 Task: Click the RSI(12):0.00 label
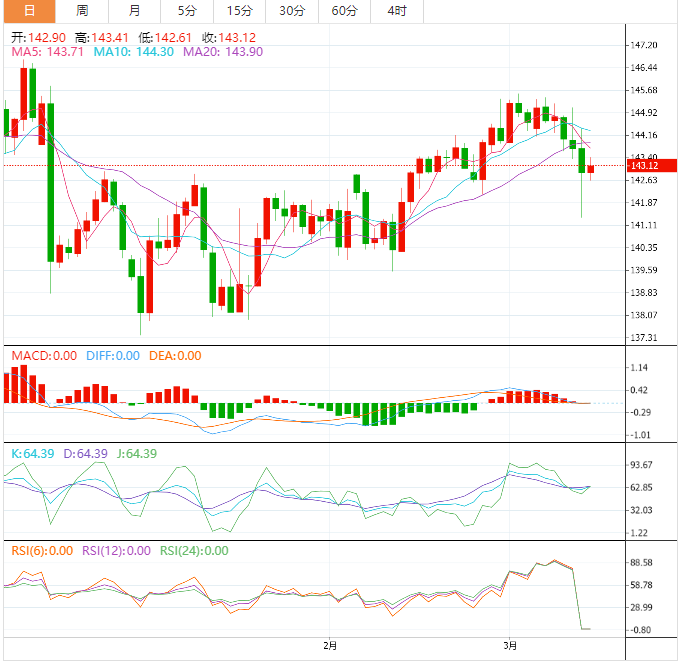(116, 551)
